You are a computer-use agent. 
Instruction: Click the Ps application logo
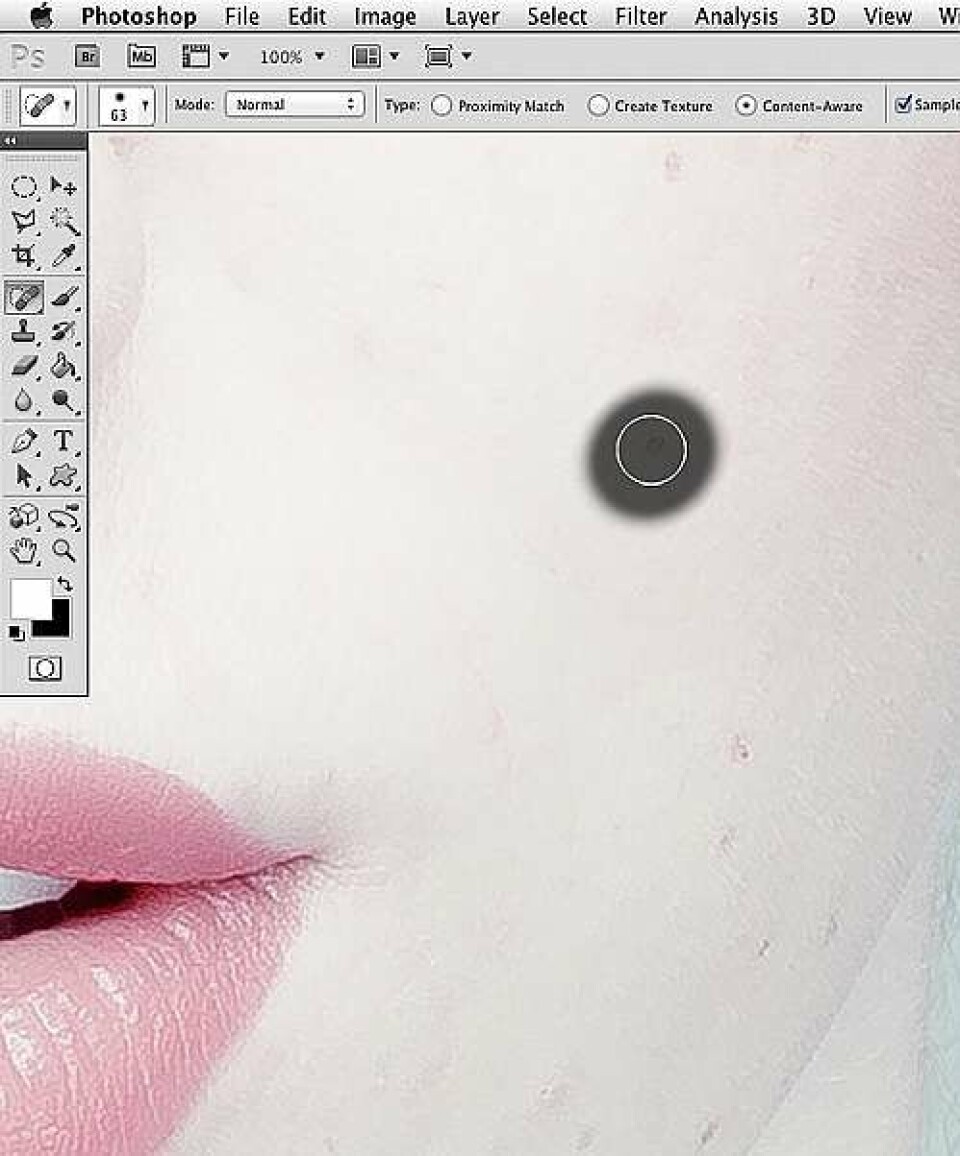(27, 57)
